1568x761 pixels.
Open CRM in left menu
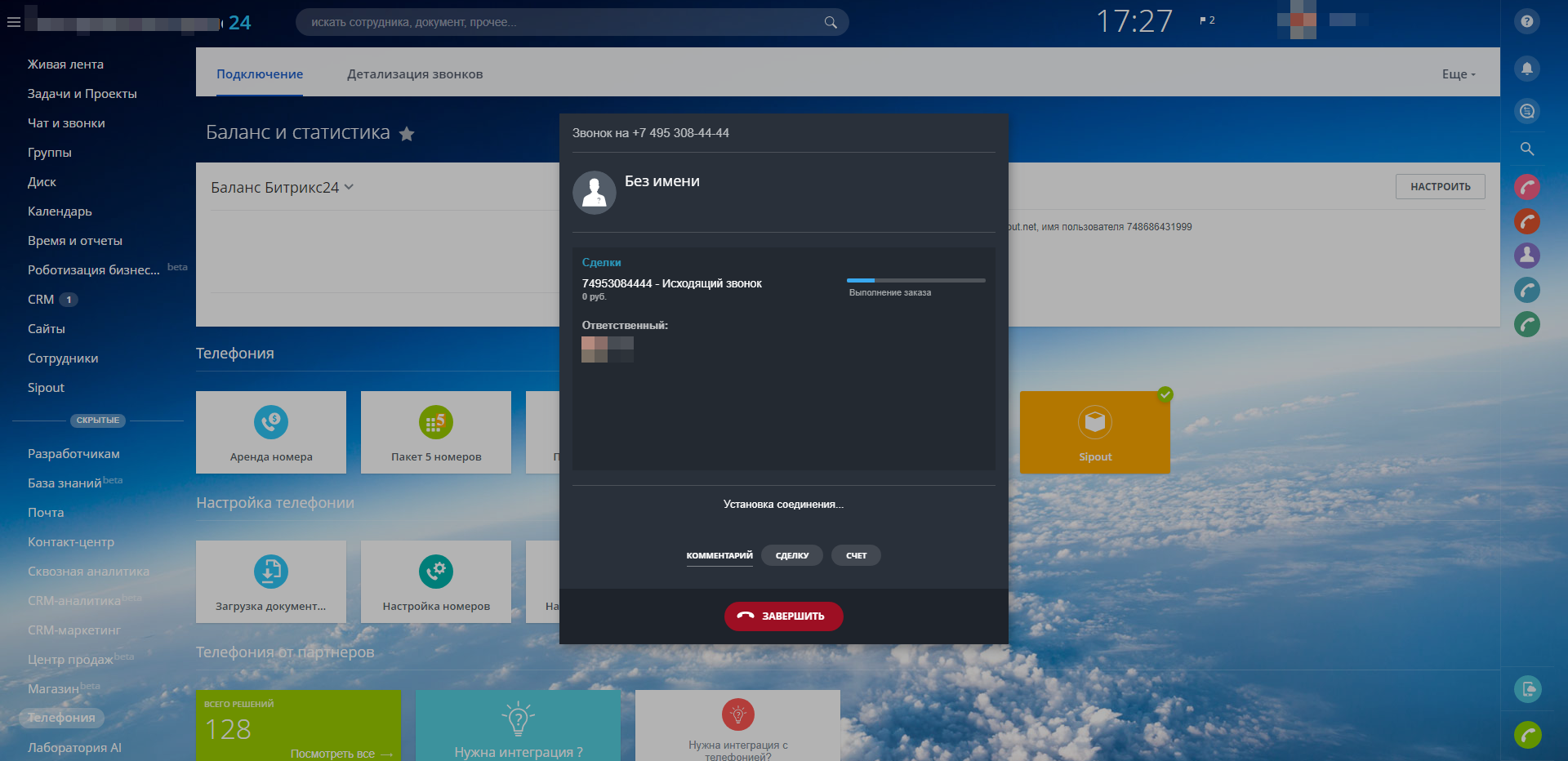pyautogui.click(x=41, y=300)
